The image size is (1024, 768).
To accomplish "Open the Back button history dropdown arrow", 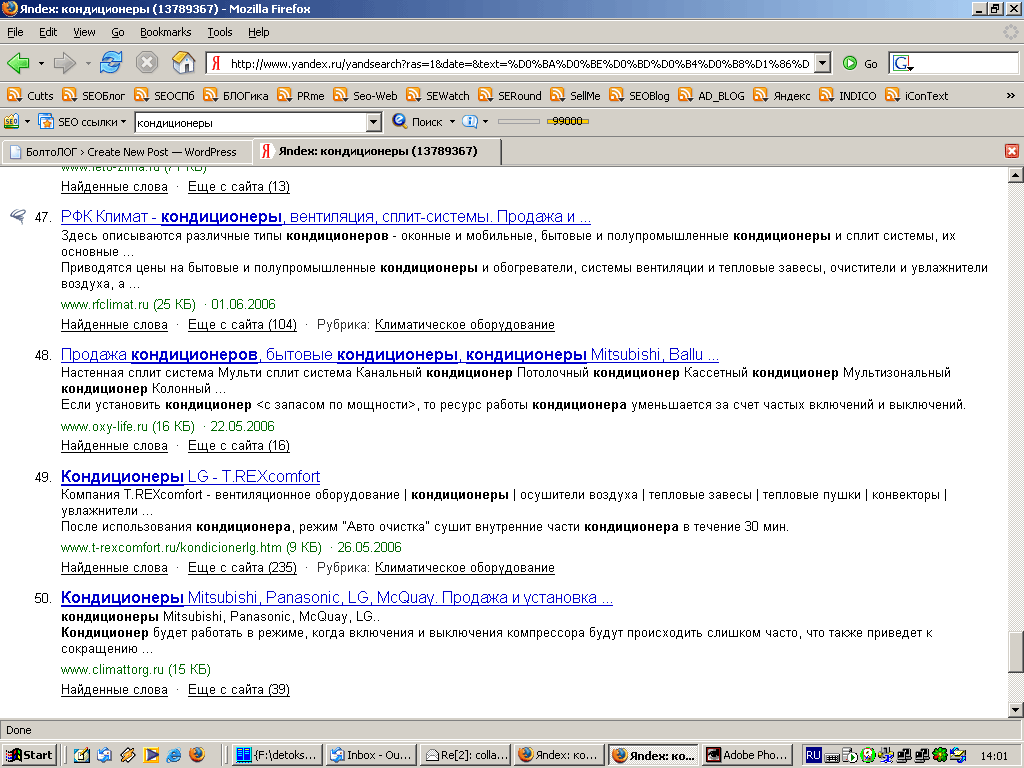I will [x=40, y=63].
